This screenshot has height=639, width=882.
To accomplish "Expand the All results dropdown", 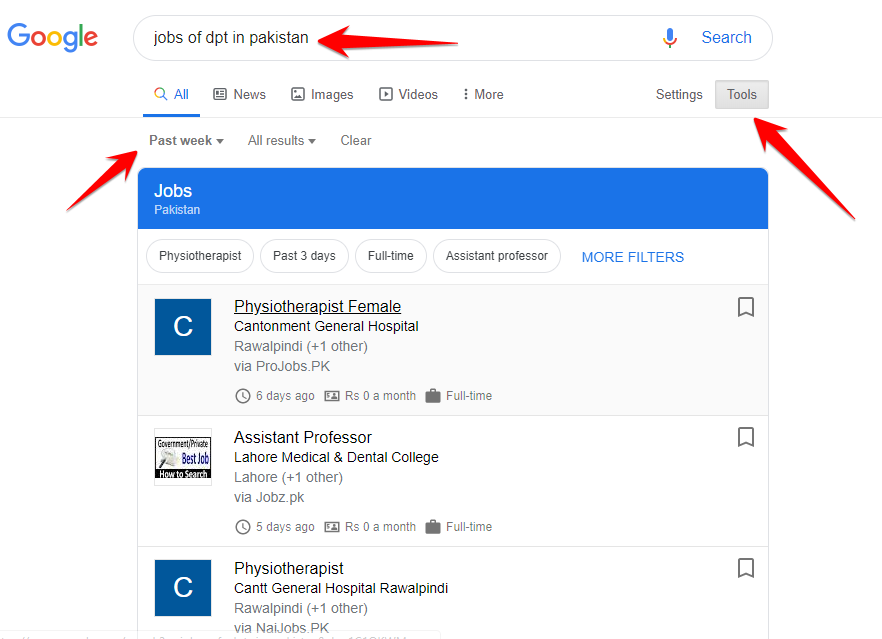I will (282, 141).
